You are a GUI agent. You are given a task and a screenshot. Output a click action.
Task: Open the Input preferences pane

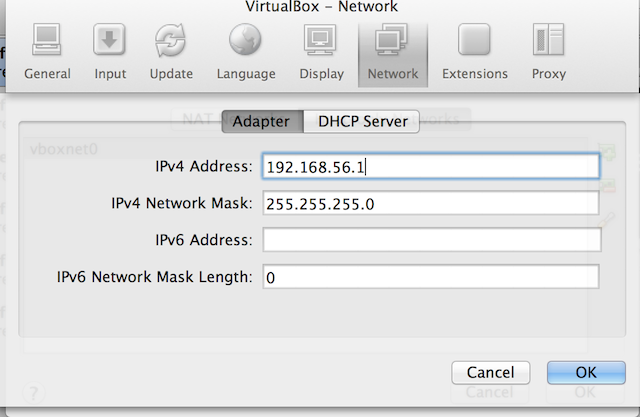109,51
